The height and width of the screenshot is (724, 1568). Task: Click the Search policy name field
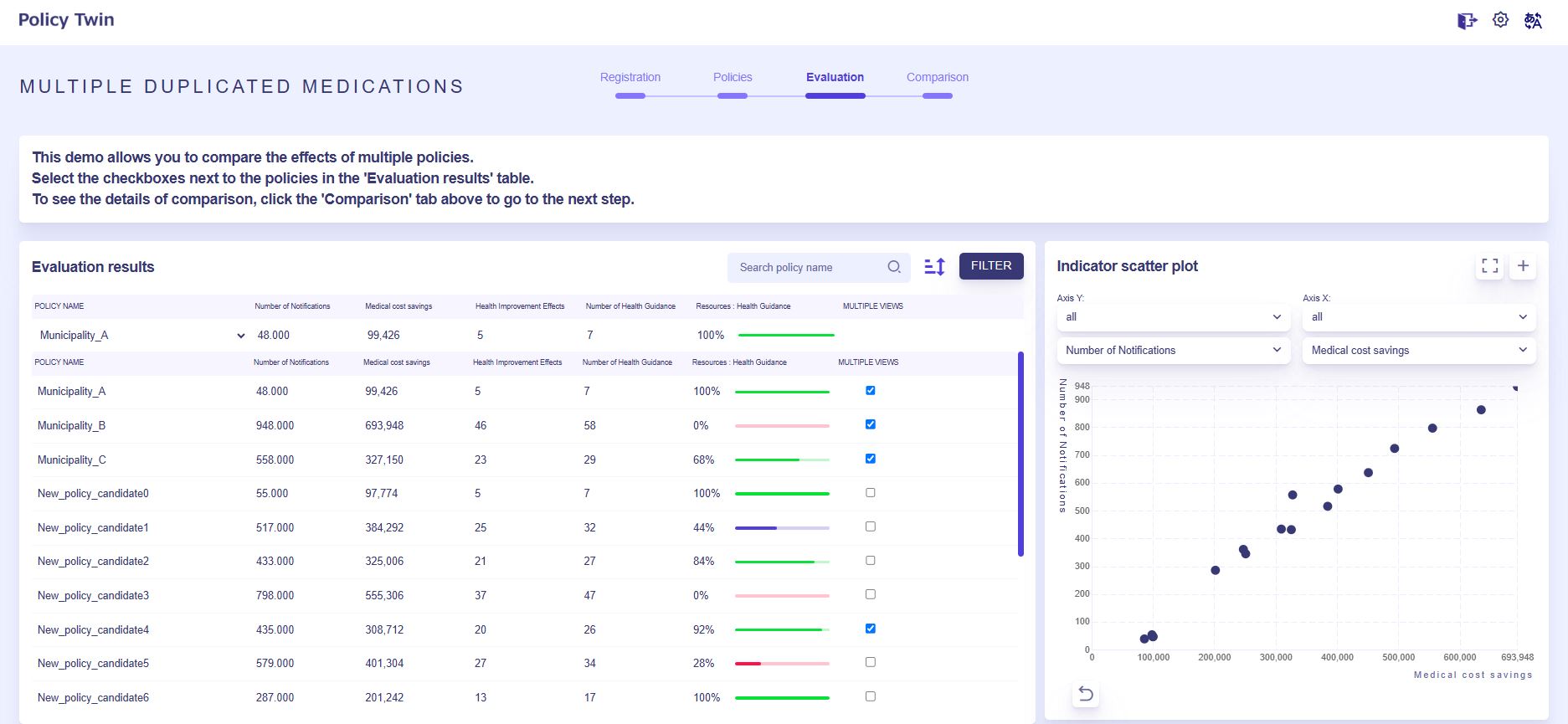(804, 268)
